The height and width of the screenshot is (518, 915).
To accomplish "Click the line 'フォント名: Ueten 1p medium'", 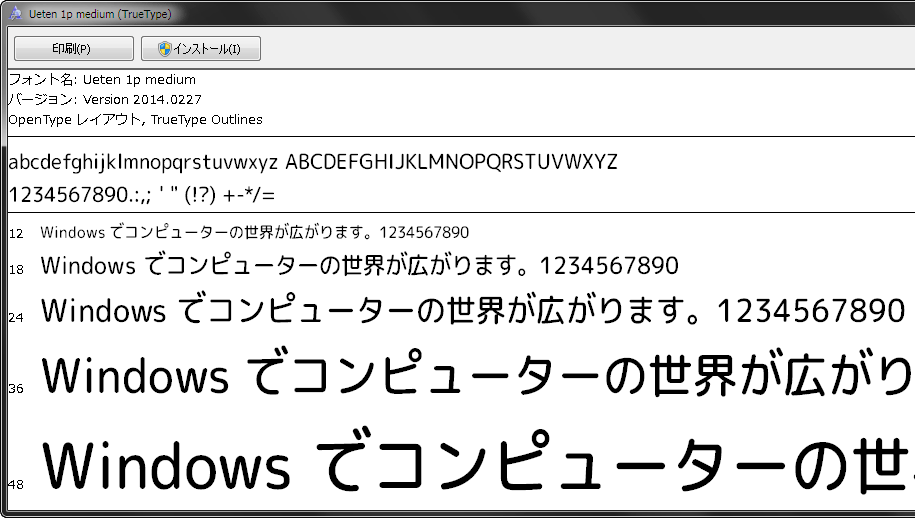I will coord(102,79).
